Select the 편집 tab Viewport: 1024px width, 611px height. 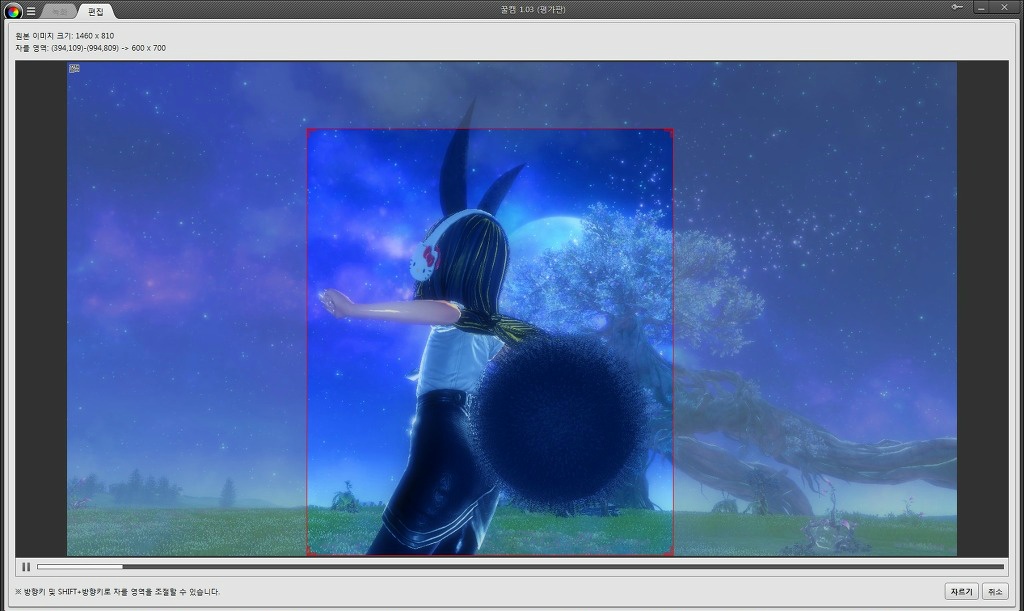pyautogui.click(x=95, y=11)
